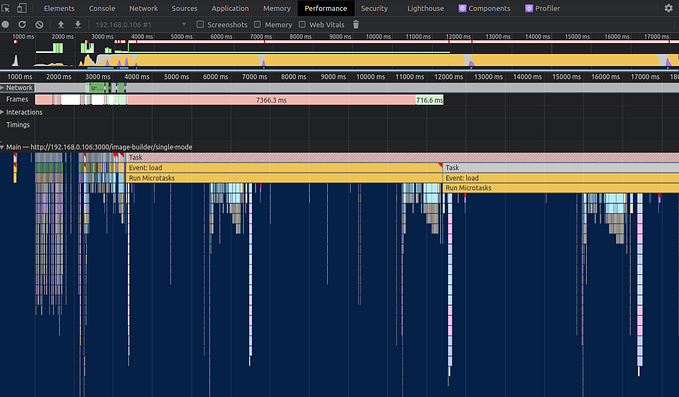
Task: Click the 12000 ms overview ruler mark
Action: click(458, 36)
